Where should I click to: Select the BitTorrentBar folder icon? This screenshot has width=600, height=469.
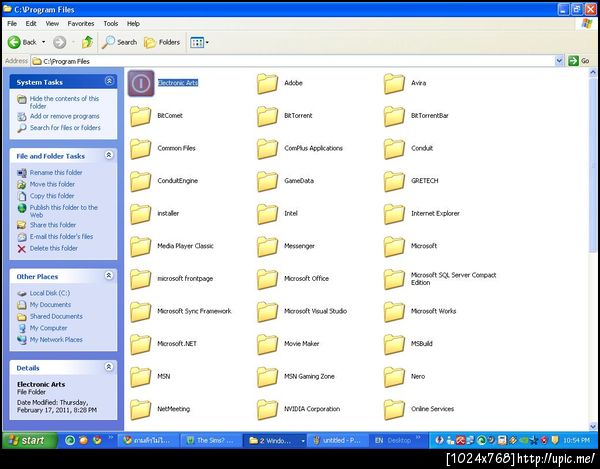tap(394, 116)
